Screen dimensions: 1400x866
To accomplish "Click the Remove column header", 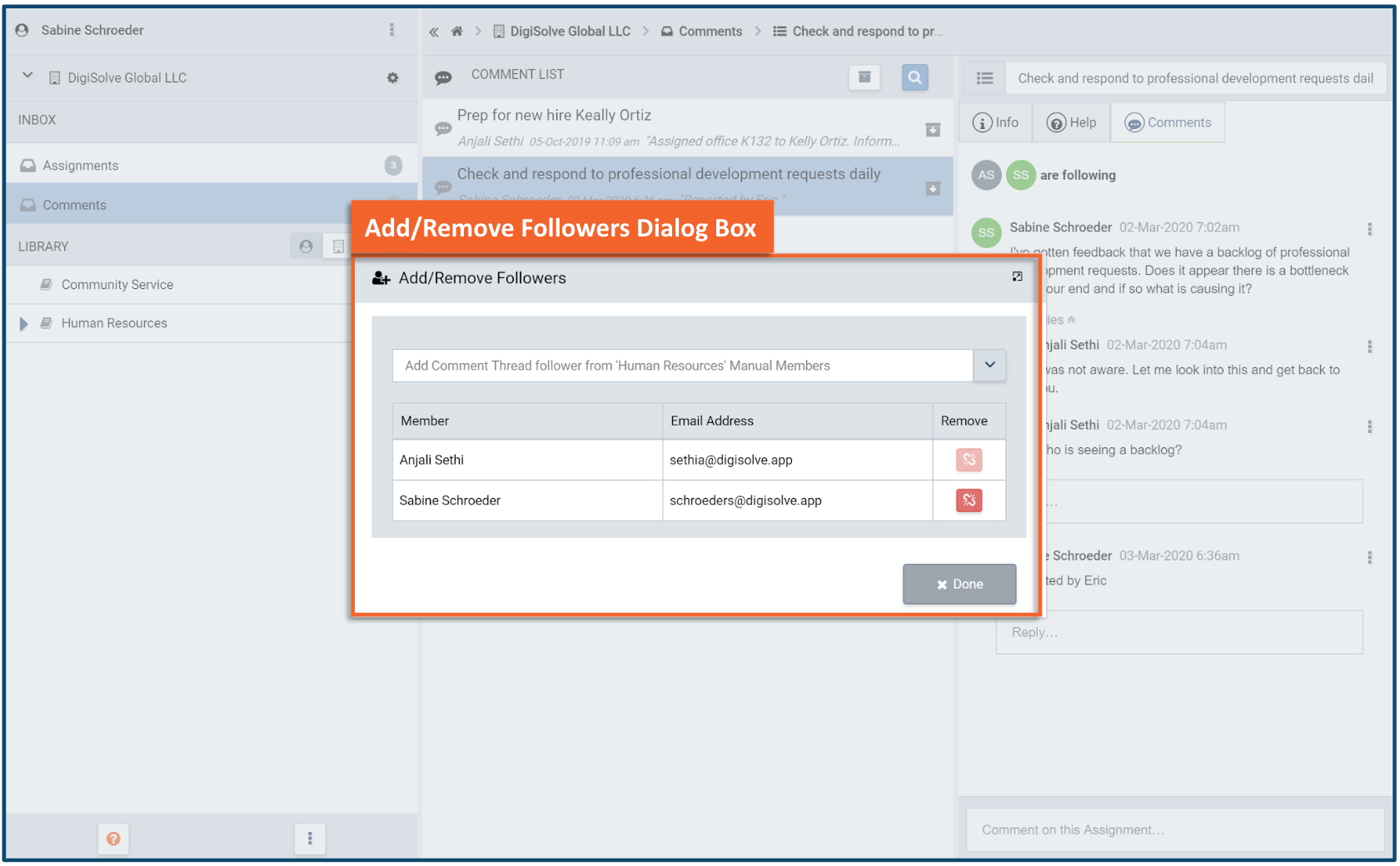I will (x=969, y=421).
